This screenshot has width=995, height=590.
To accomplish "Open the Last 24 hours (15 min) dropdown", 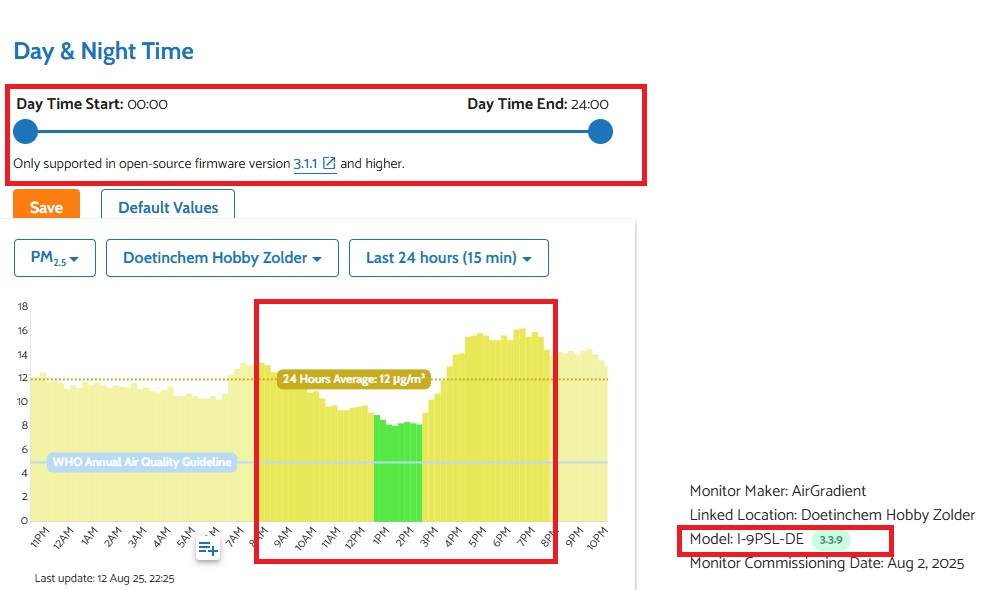I will pos(449,258).
